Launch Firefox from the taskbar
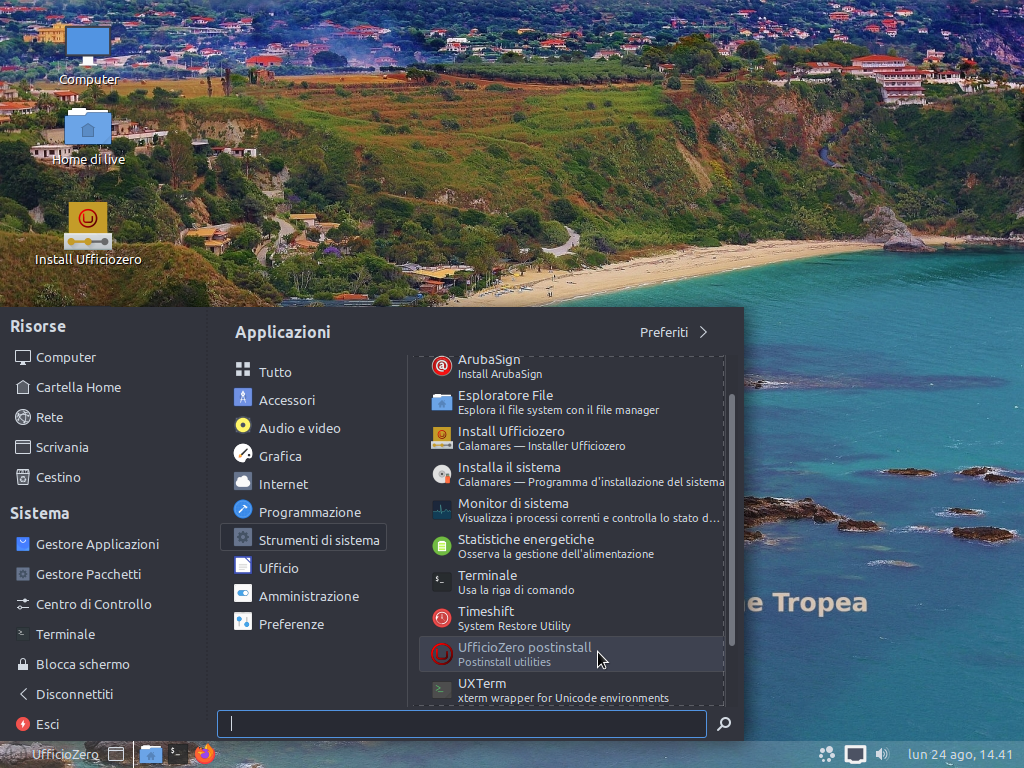 point(204,754)
